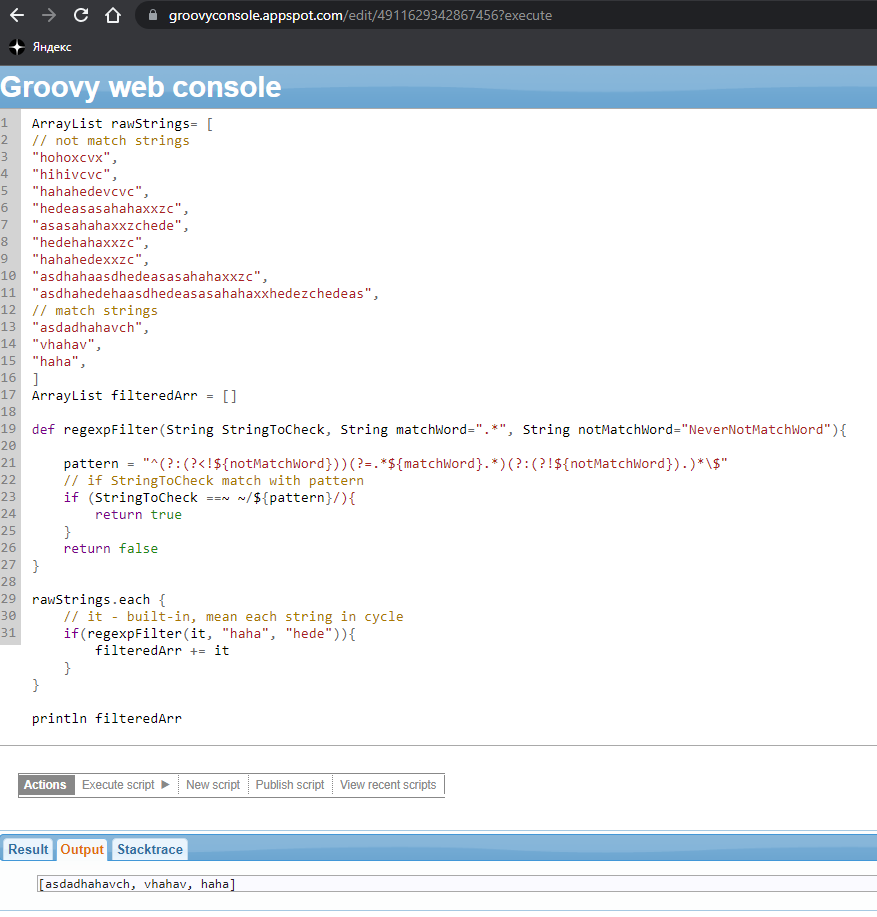Screen dimensions: 877x917
Task: Click the output text [asdadhahavch, vhahav, haha]
Action: 137,884
